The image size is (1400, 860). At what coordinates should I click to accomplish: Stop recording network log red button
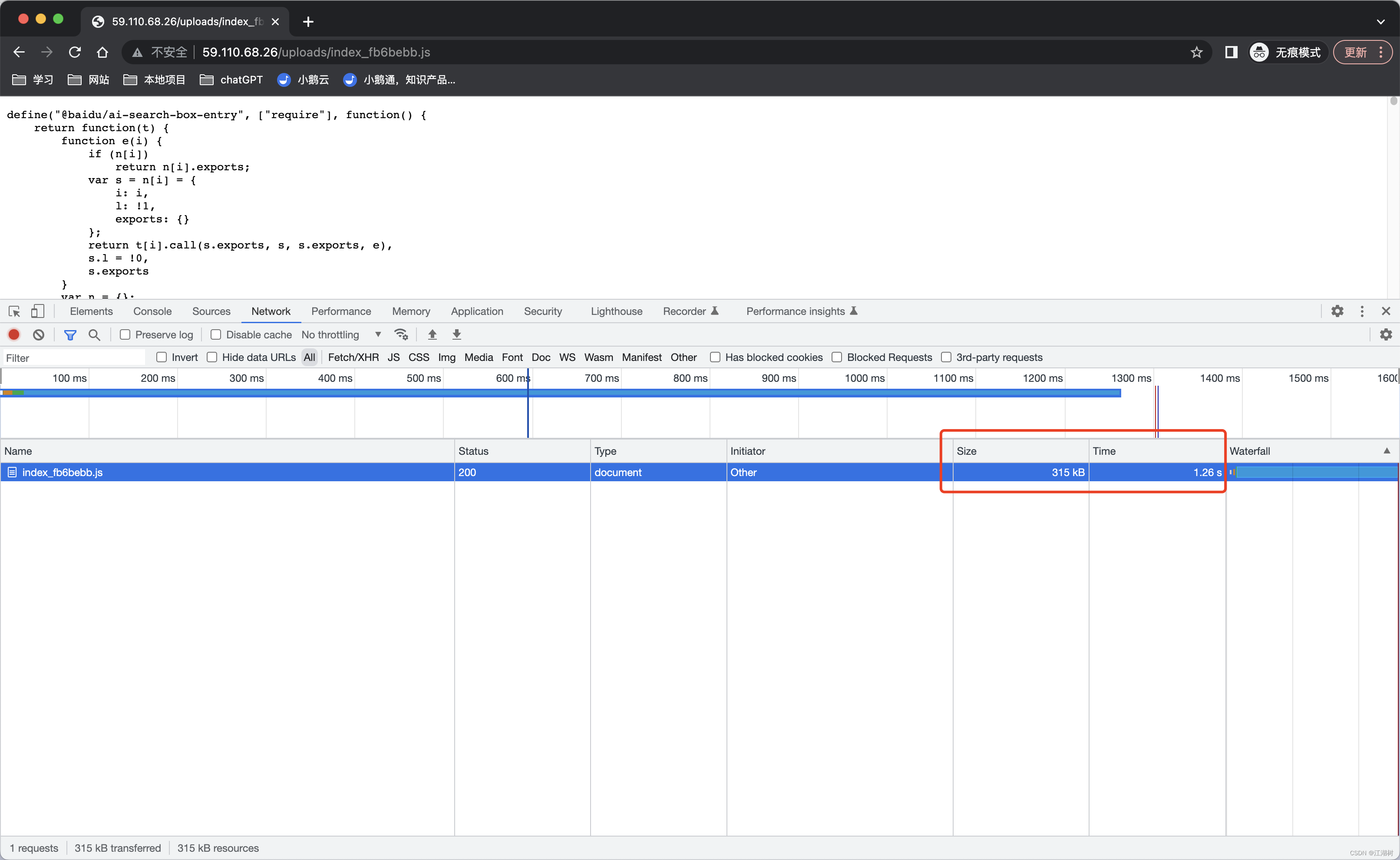point(14,334)
